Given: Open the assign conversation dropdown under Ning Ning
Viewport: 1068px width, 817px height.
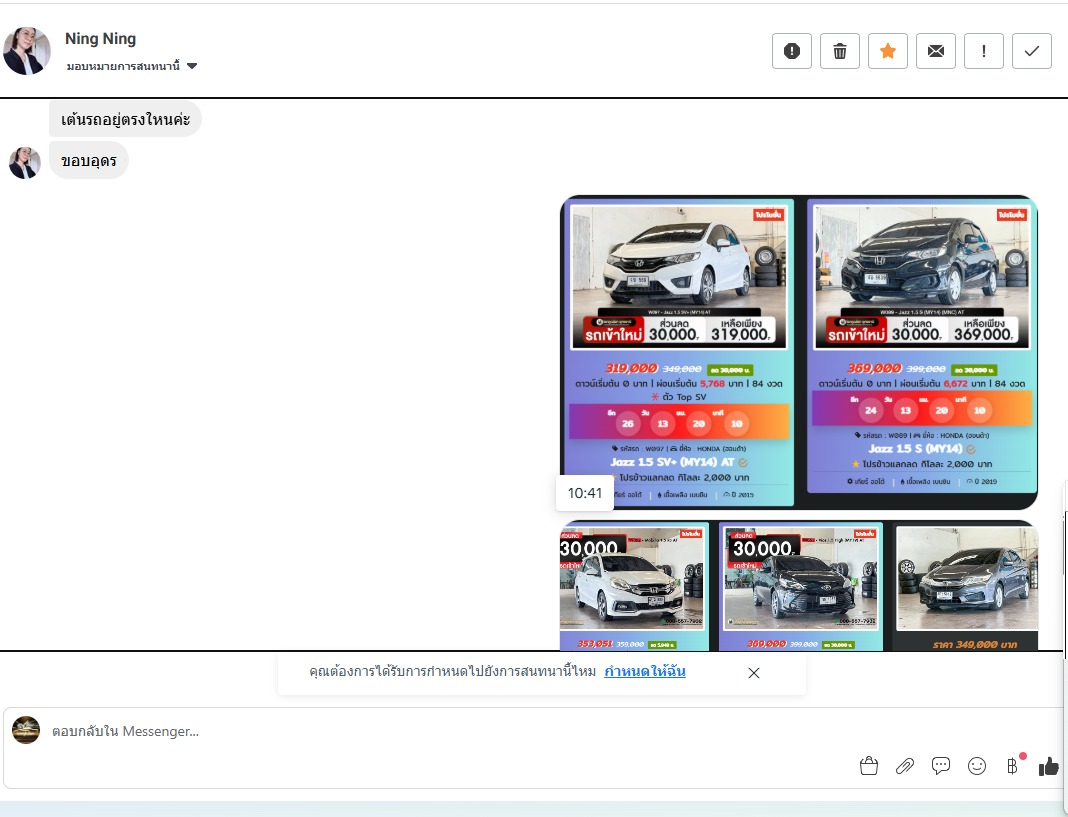Looking at the screenshot, I should point(132,66).
